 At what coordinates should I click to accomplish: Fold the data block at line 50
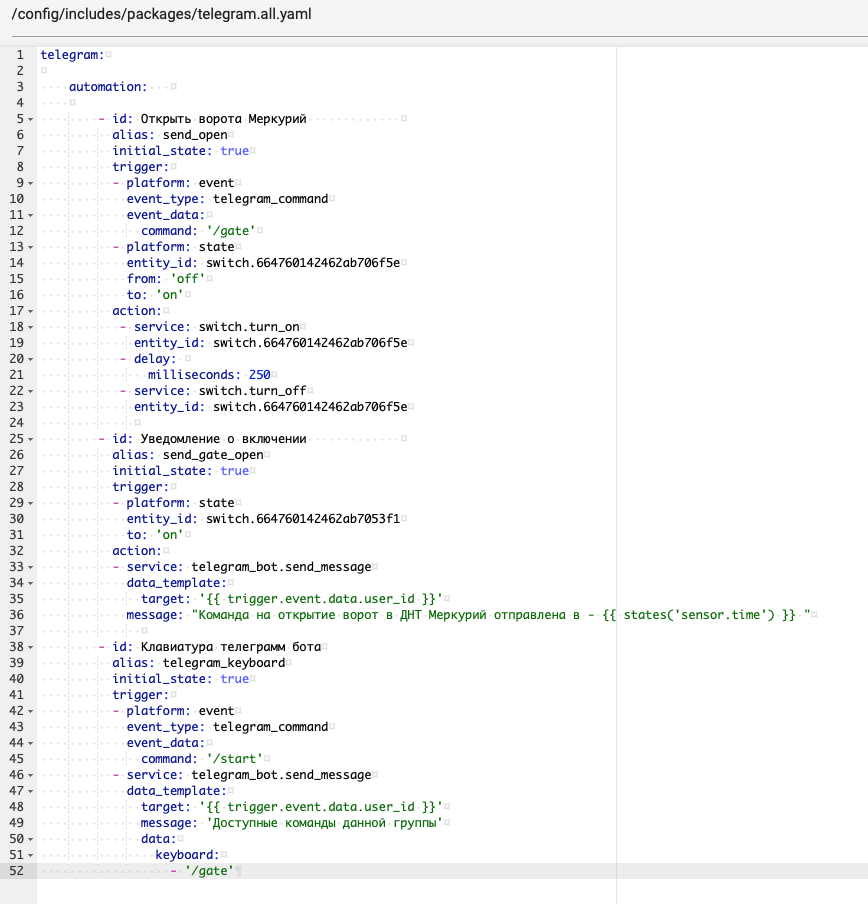[31, 839]
